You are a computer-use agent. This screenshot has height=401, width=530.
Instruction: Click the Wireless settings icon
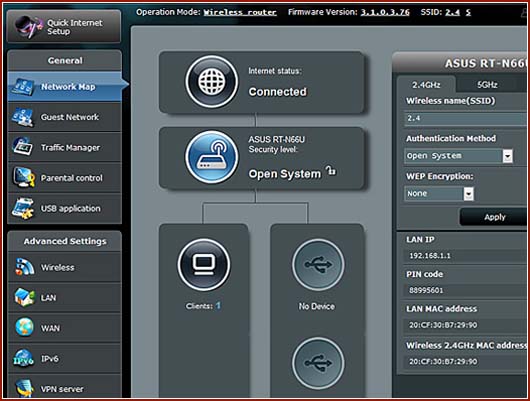click(x=24, y=267)
